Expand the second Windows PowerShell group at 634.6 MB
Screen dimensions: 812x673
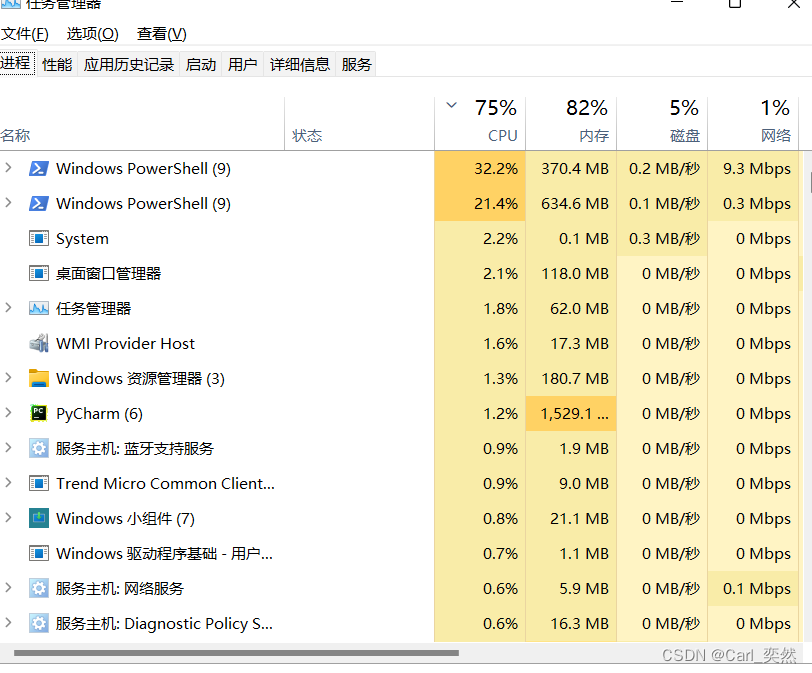pos(8,203)
